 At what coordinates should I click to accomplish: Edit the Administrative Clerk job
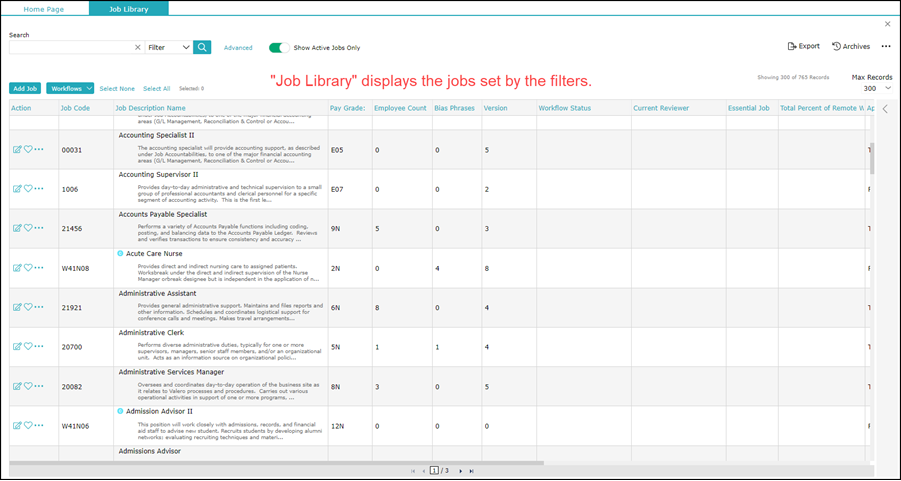point(17,347)
